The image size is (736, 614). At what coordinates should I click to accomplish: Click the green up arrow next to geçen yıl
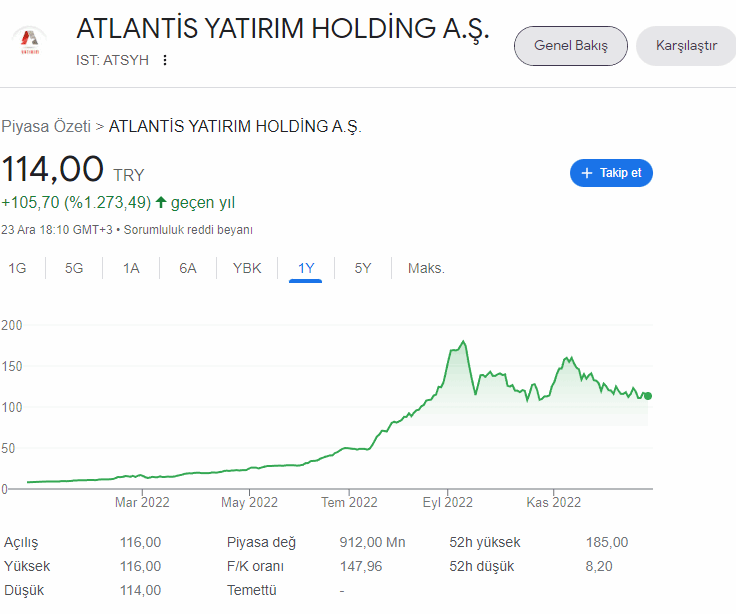tap(161, 202)
